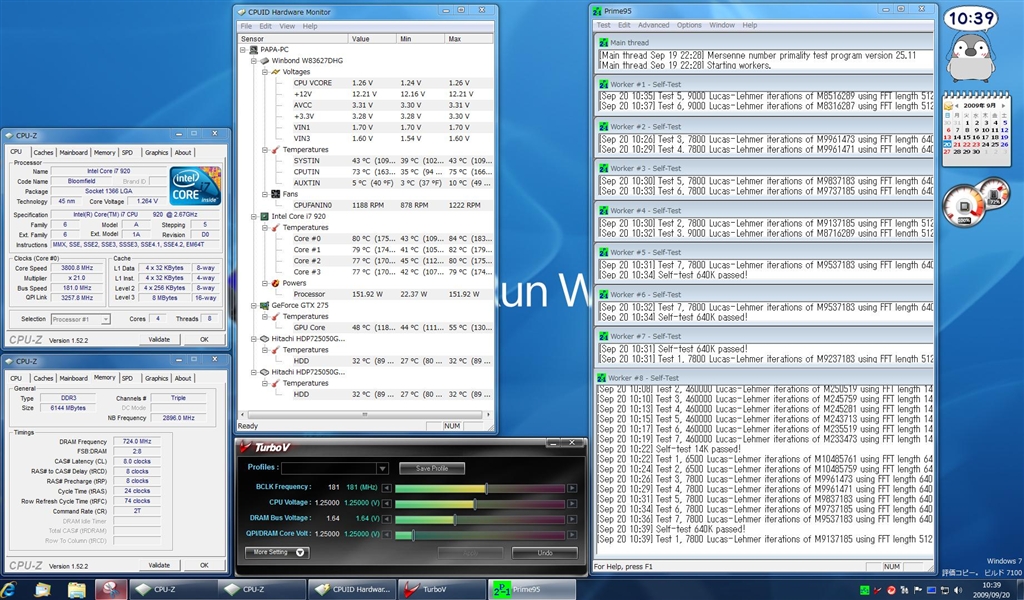
Task: Collapse the Voltages group under Winbond
Action: point(265,72)
